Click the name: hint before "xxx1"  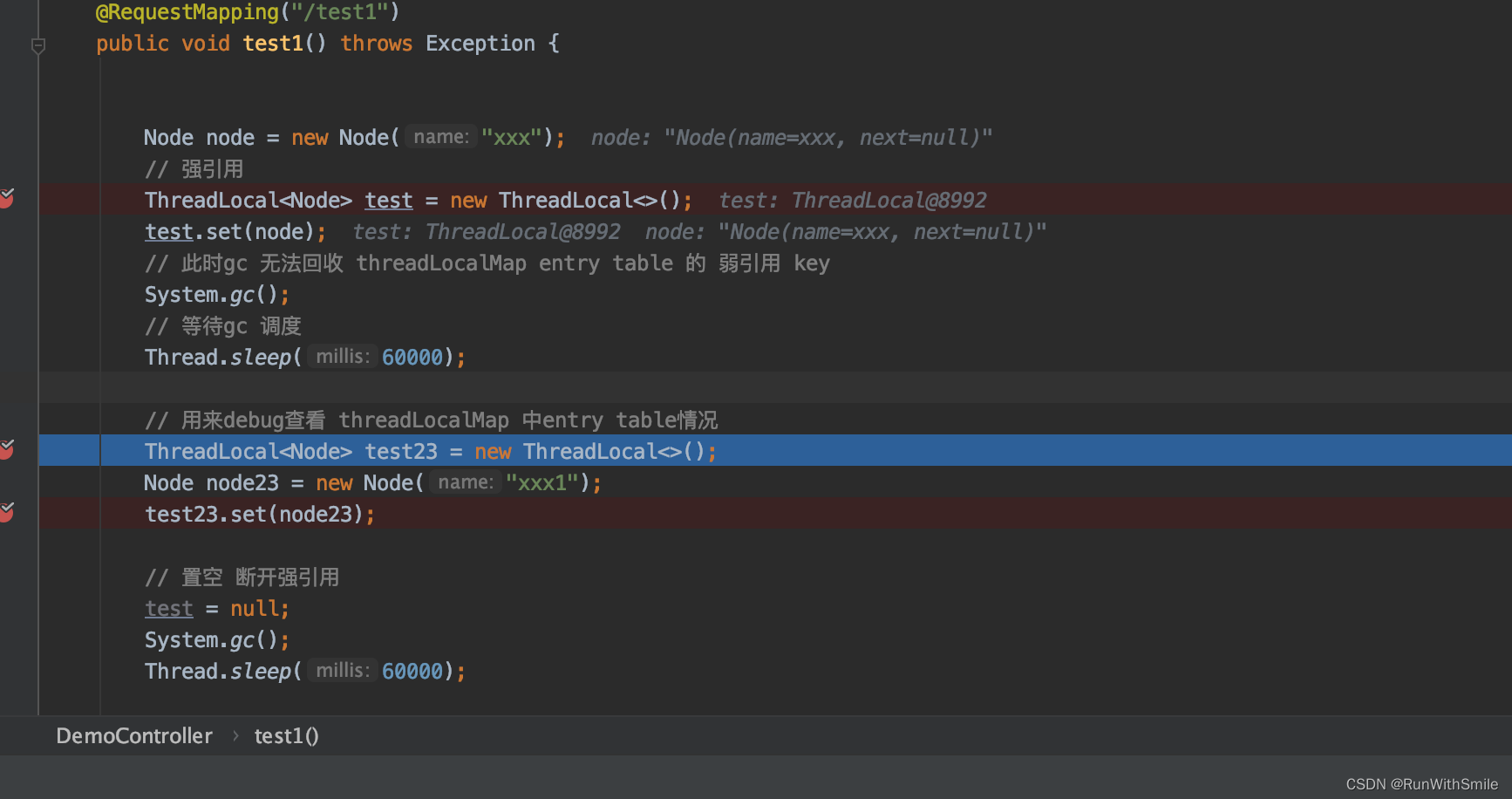466,482
